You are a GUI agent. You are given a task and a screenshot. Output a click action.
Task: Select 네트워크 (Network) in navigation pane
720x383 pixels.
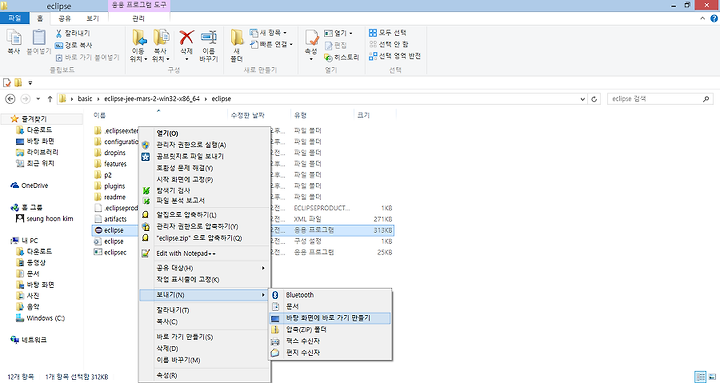(28, 340)
